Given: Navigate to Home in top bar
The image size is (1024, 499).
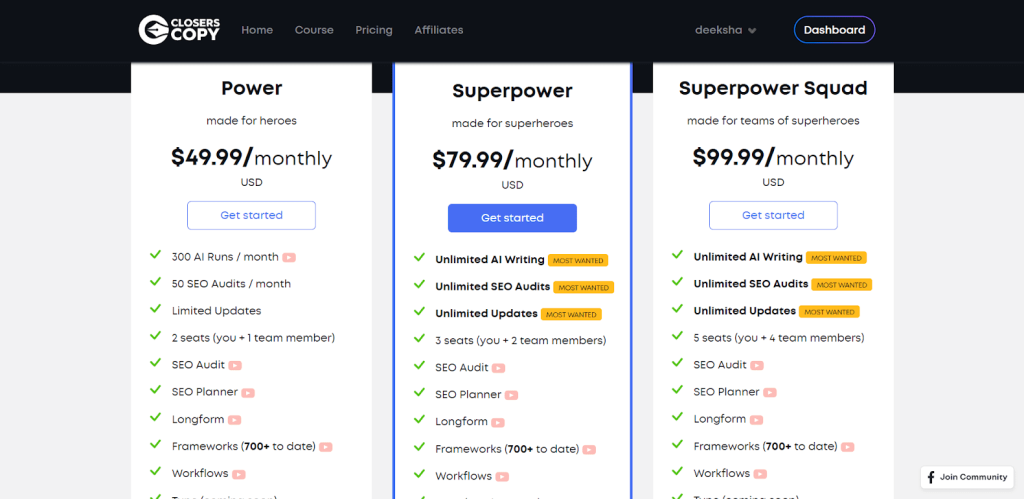Looking at the screenshot, I should click(257, 30).
